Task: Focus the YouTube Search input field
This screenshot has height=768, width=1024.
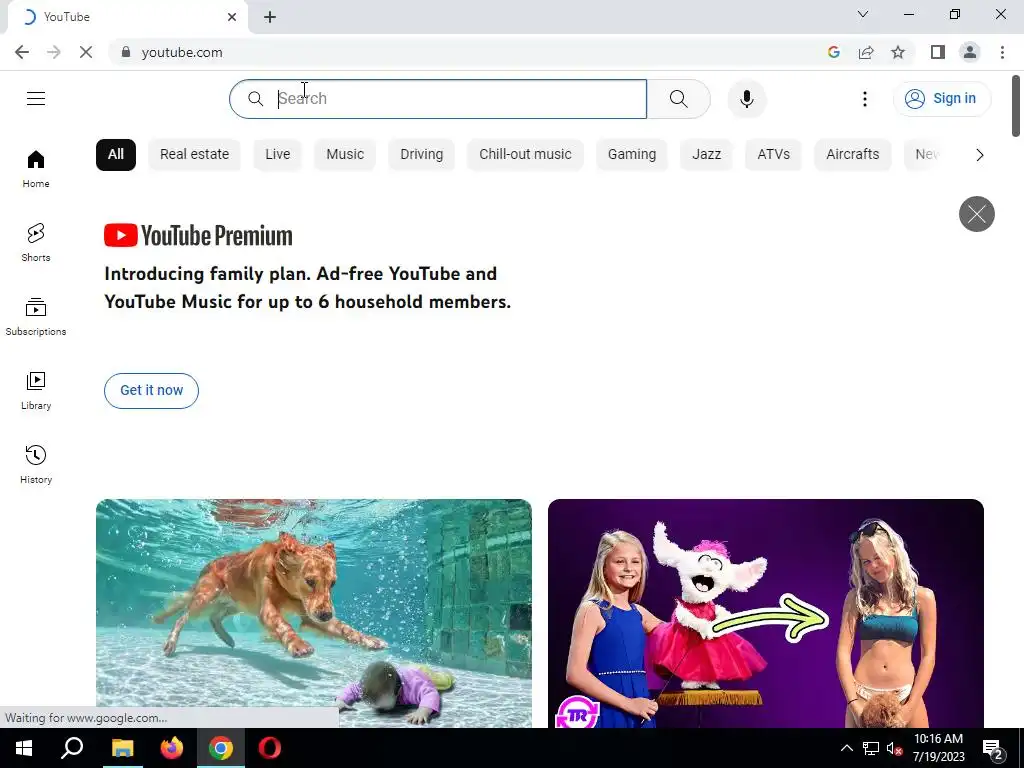Action: click(438, 99)
